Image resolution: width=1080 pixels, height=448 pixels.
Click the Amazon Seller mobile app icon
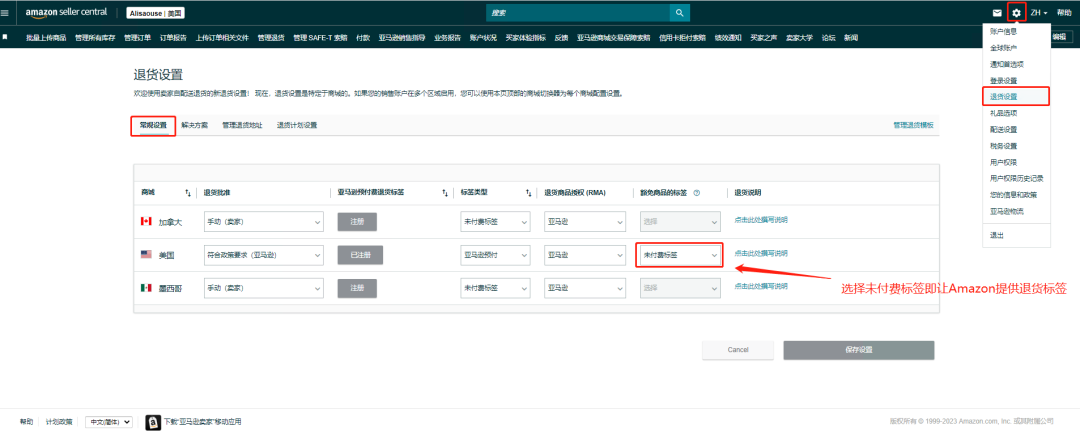(153, 422)
